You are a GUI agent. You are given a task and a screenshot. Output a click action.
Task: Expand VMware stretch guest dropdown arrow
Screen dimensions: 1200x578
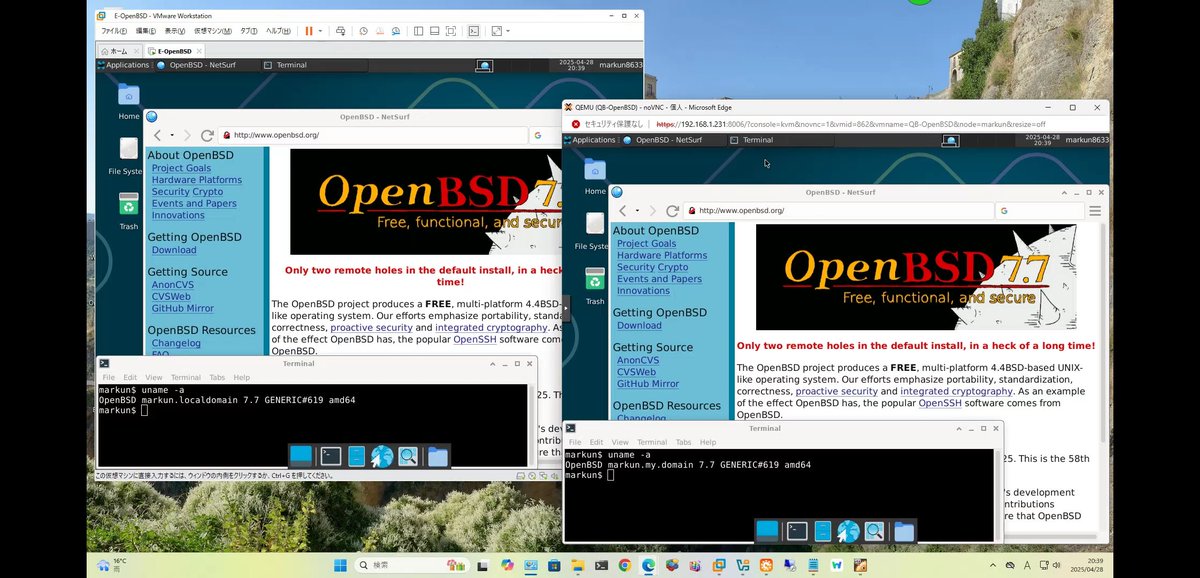[508, 31]
